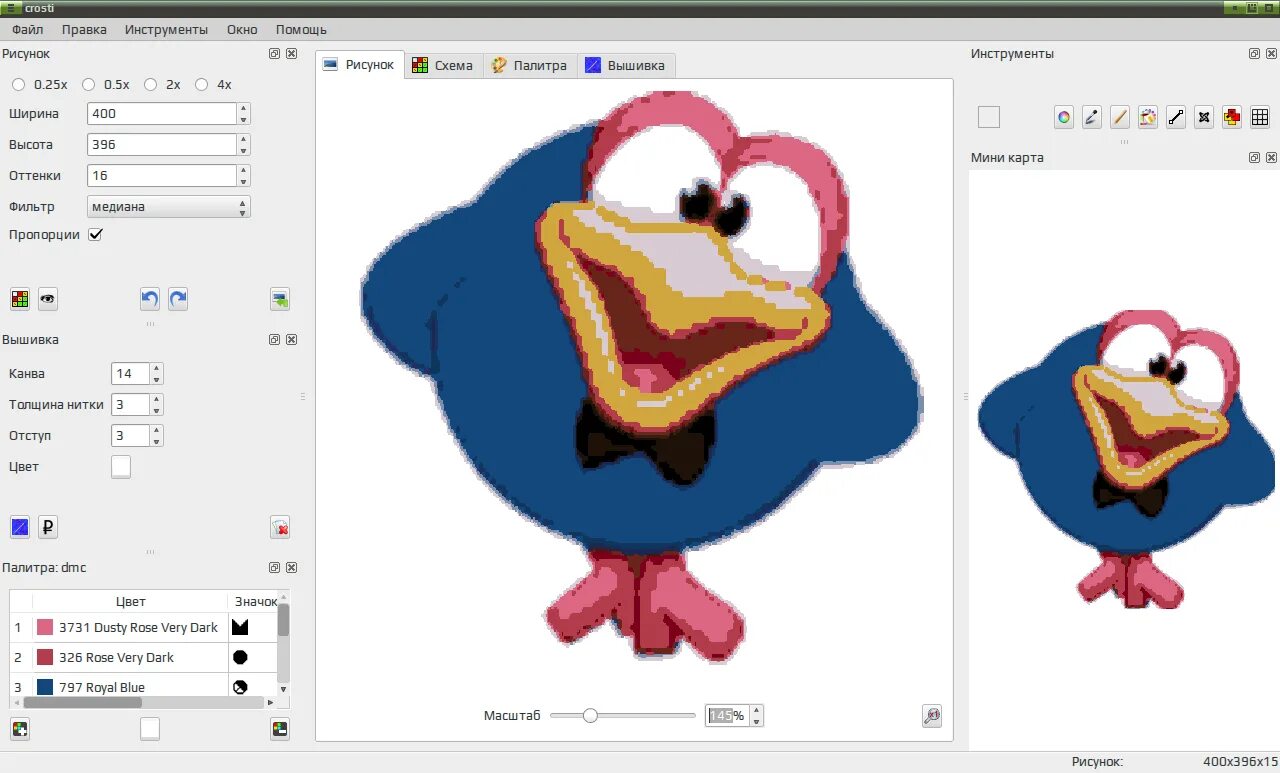This screenshot has width=1280, height=773.
Task: Click the Значок column header in palette
Action: click(255, 602)
